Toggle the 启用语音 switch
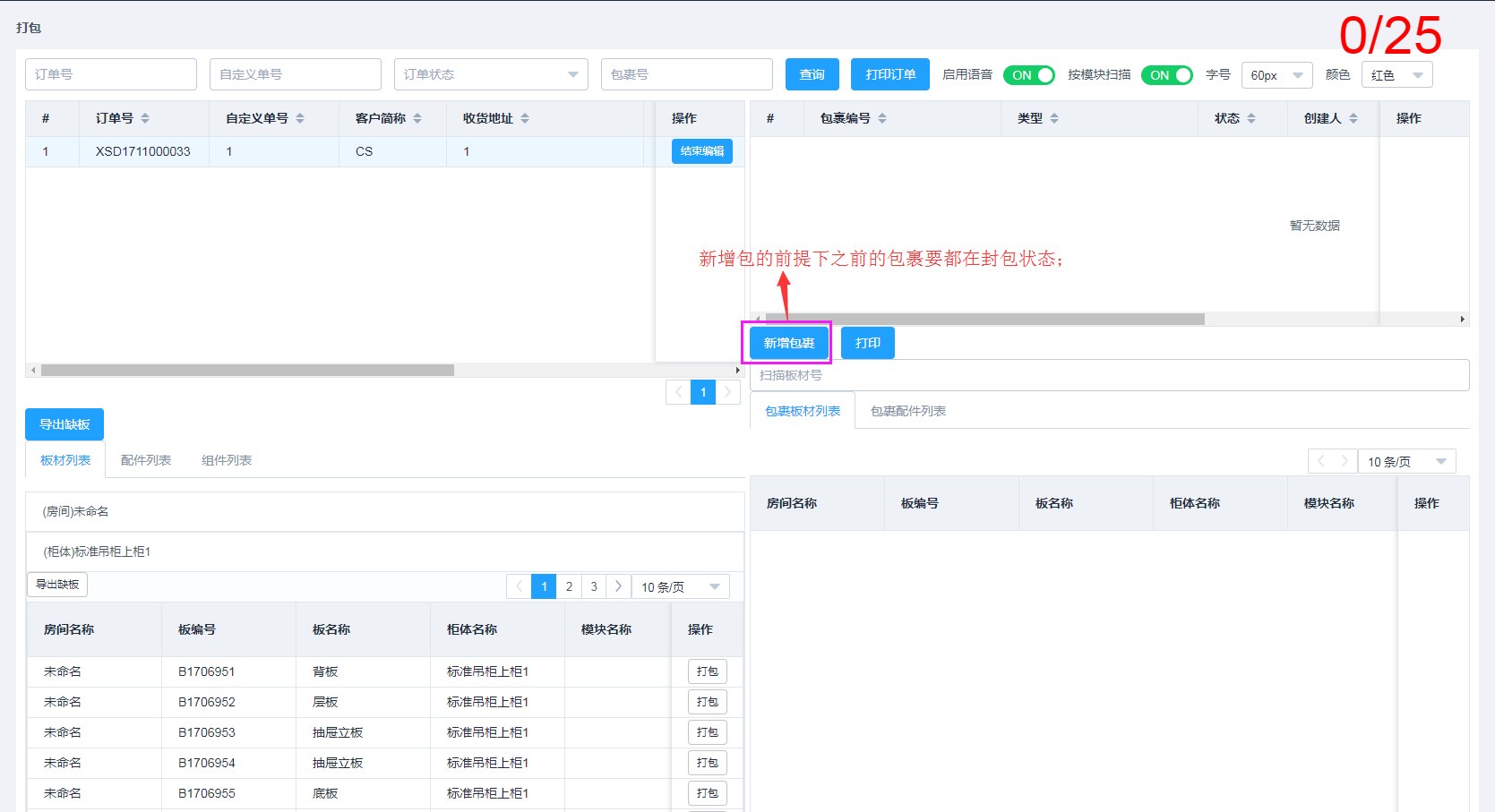 click(x=1028, y=75)
